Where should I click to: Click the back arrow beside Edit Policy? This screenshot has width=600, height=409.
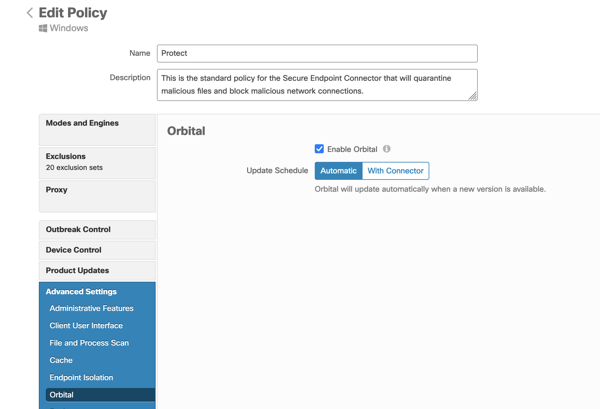click(29, 13)
